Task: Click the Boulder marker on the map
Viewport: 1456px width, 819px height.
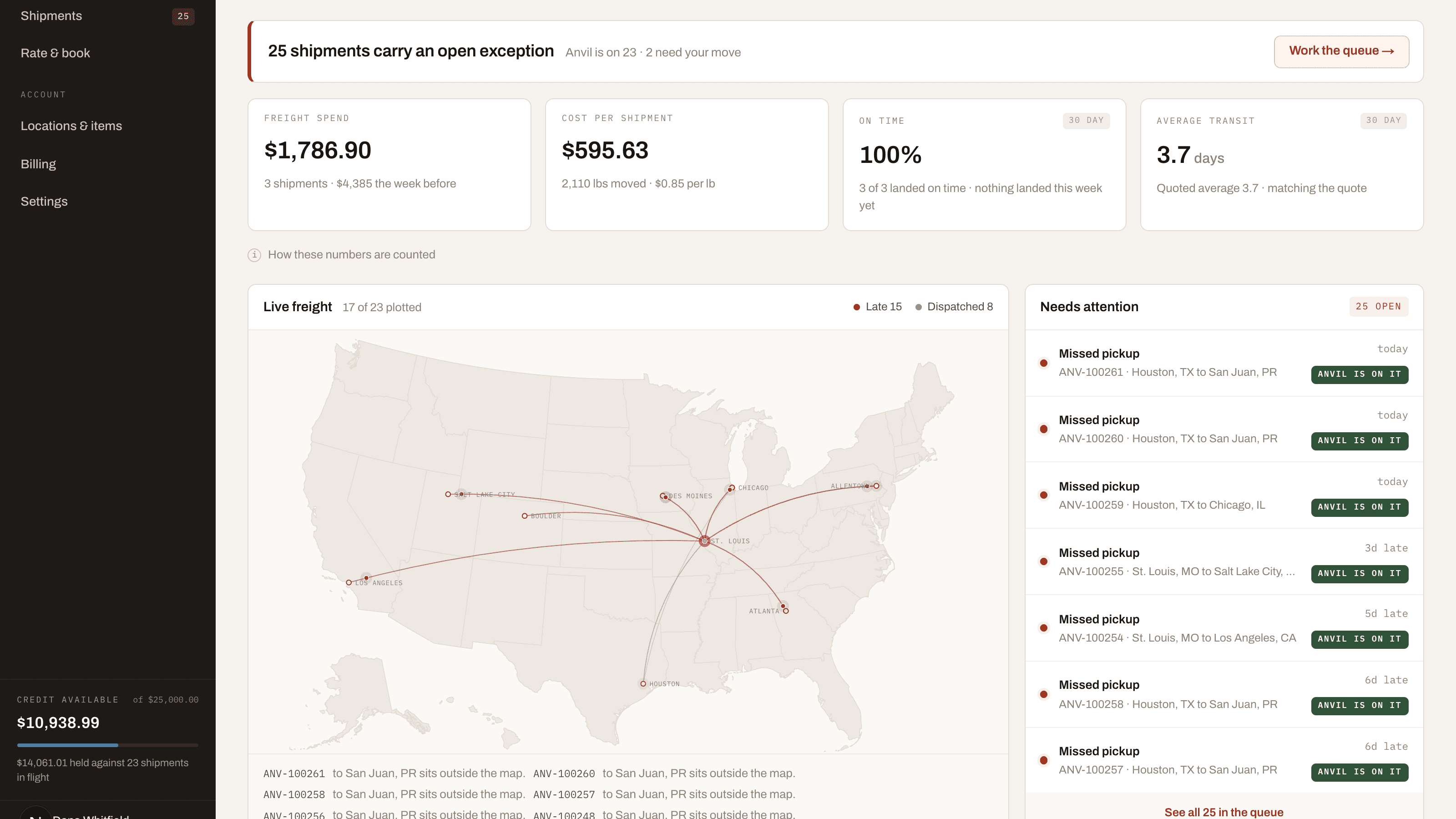Action: coord(525,516)
